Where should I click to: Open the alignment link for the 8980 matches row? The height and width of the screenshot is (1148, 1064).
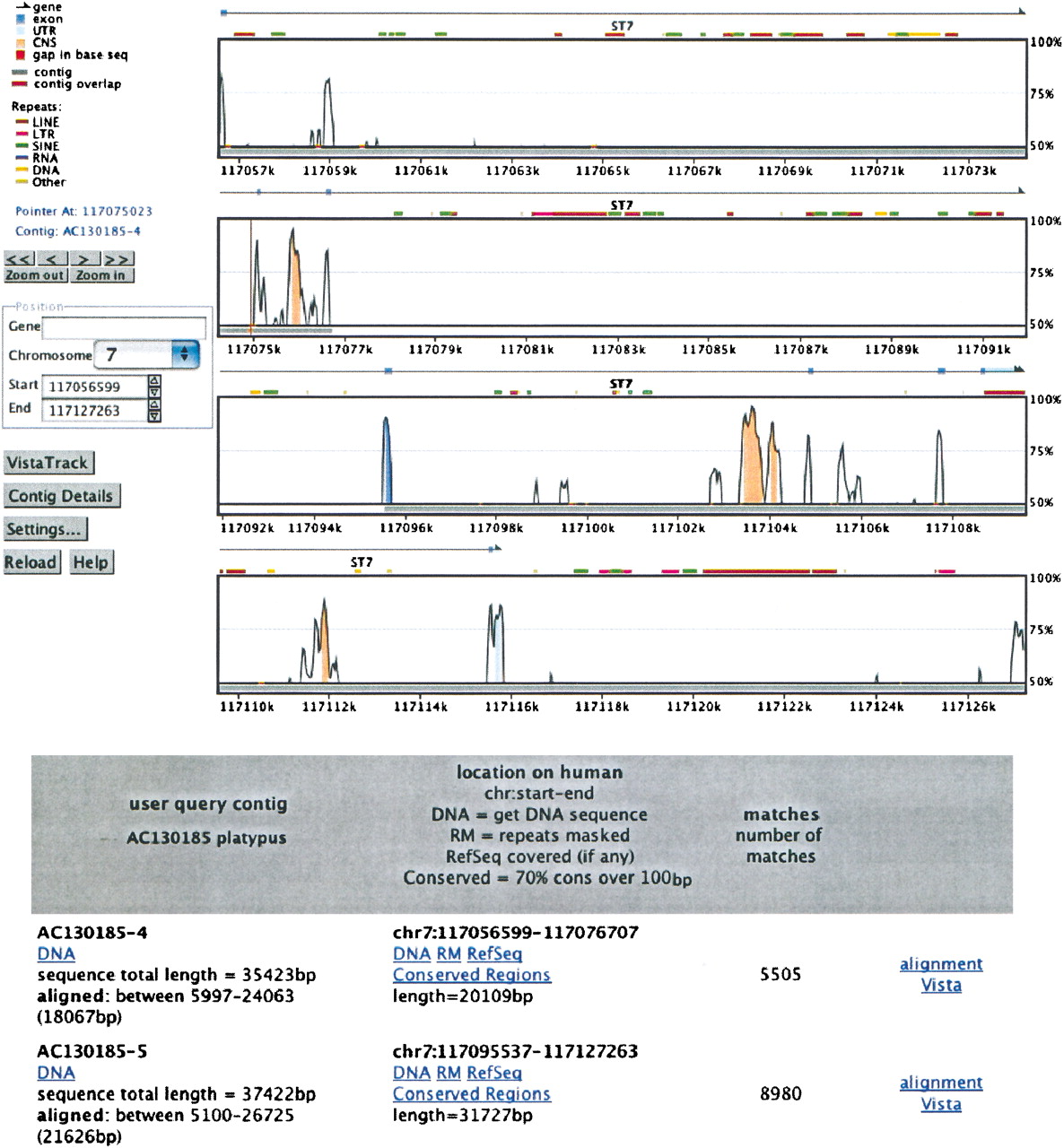941,1083
